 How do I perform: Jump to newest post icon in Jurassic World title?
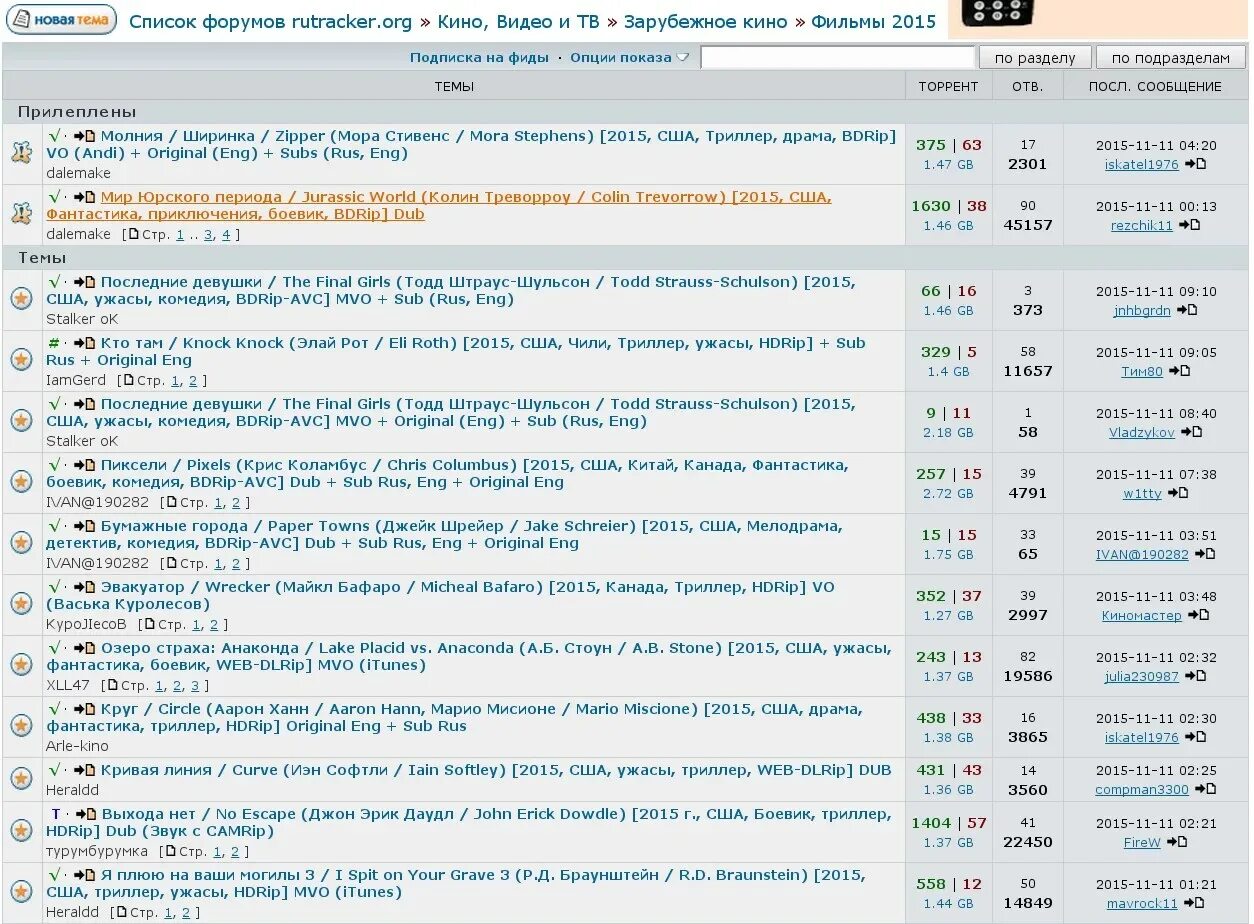[85, 197]
